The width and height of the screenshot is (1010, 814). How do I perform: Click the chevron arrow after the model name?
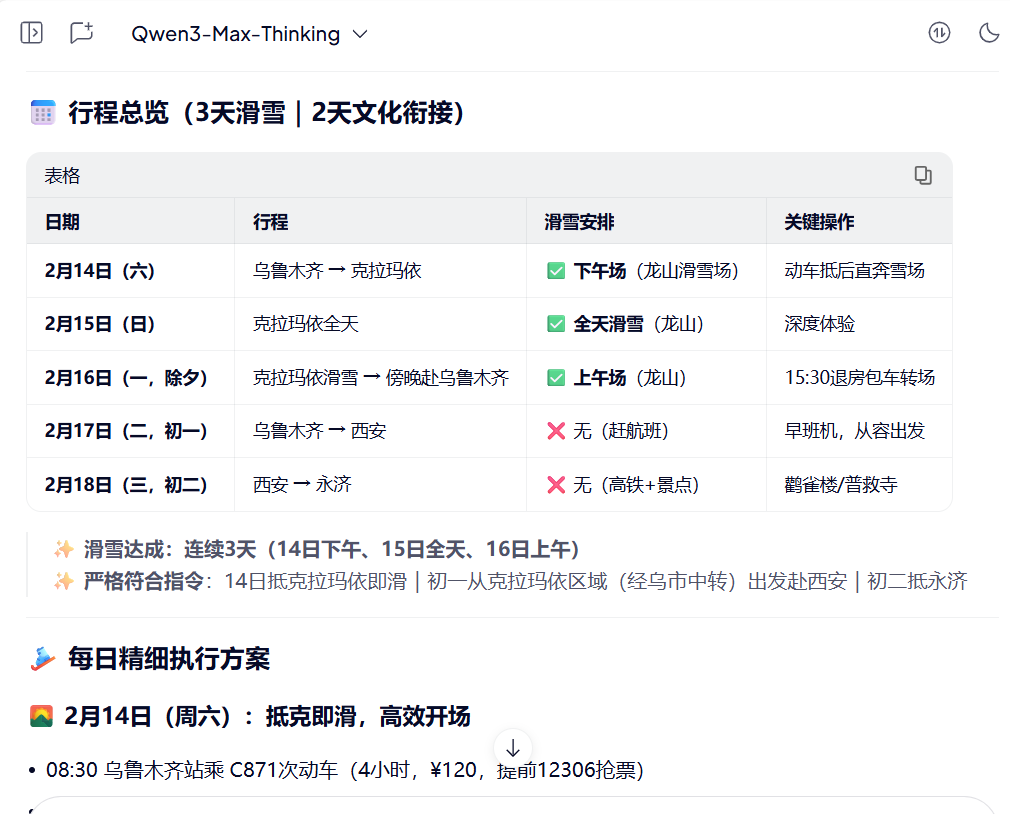point(360,34)
